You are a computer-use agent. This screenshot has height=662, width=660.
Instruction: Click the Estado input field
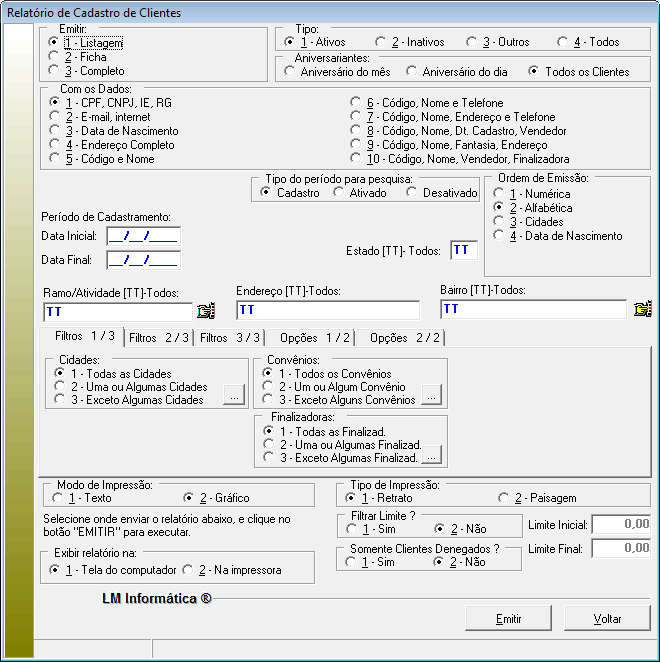click(463, 250)
